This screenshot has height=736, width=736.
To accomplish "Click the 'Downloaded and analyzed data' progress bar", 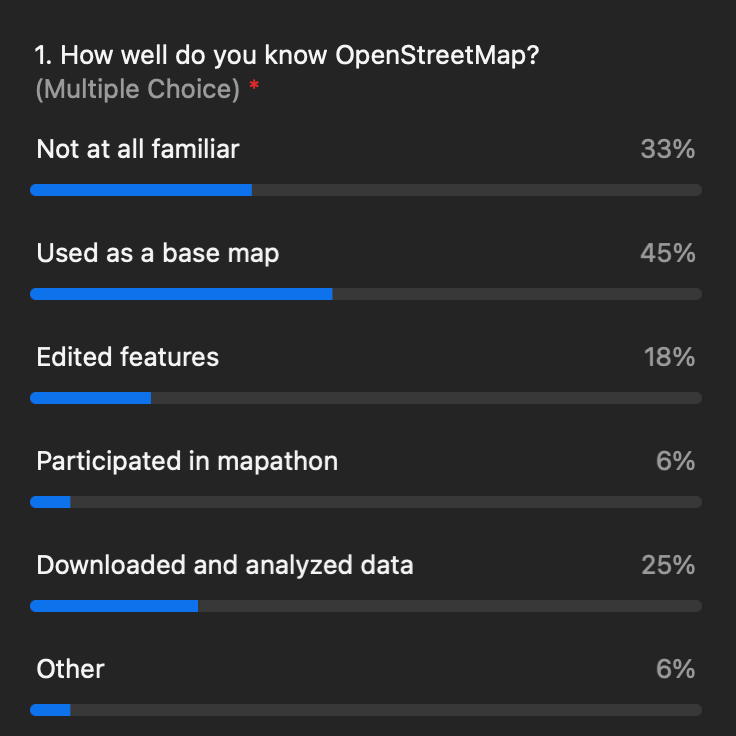I will 366,606.
